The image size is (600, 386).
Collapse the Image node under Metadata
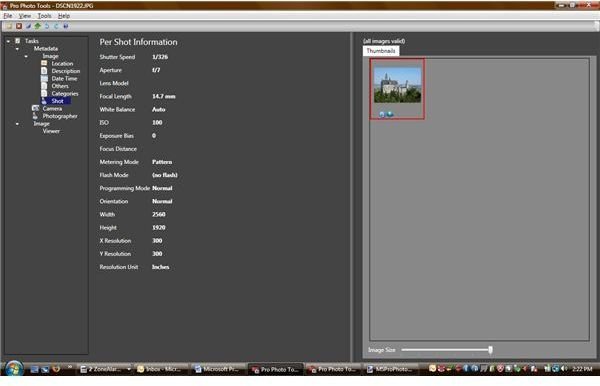point(26,56)
